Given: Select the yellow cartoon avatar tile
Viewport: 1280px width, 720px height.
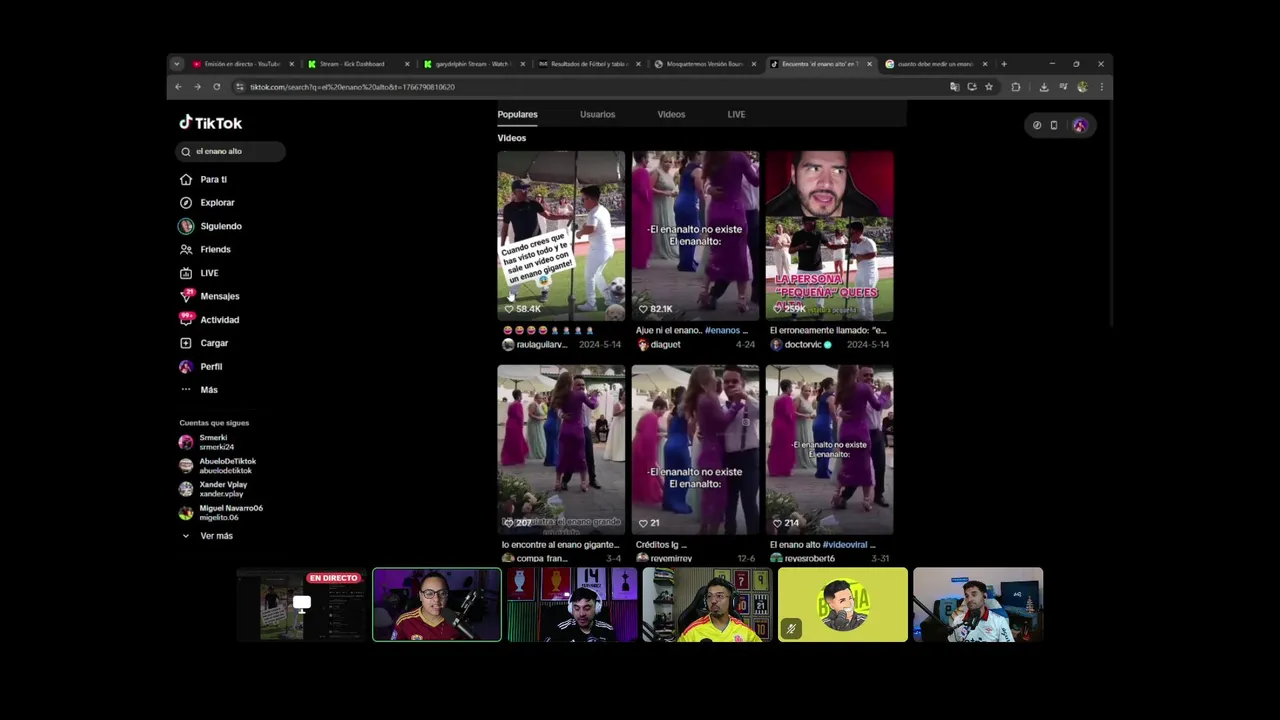Looking at the screenshot, I should (x=843, y=605).
